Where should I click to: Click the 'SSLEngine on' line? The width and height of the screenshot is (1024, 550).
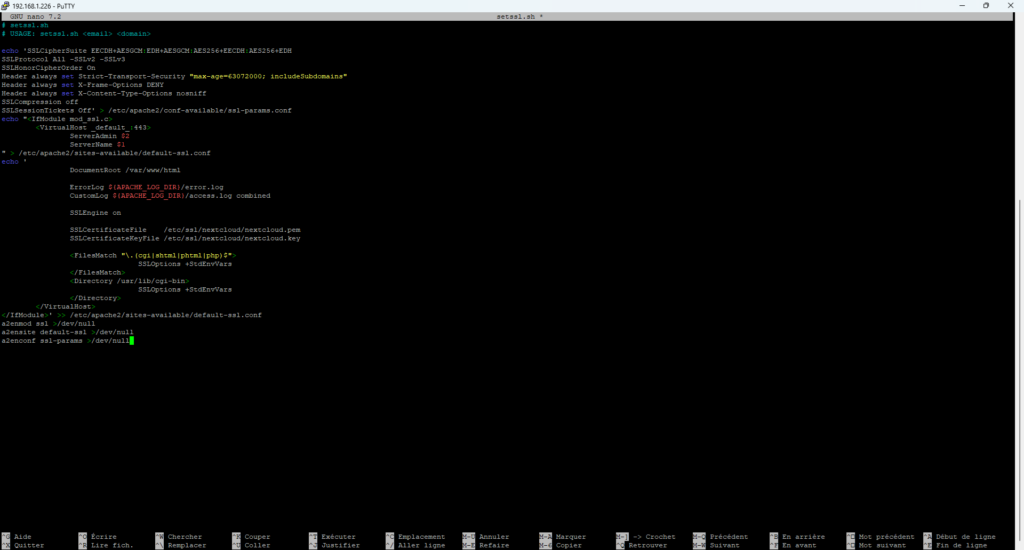click(95, 213)
